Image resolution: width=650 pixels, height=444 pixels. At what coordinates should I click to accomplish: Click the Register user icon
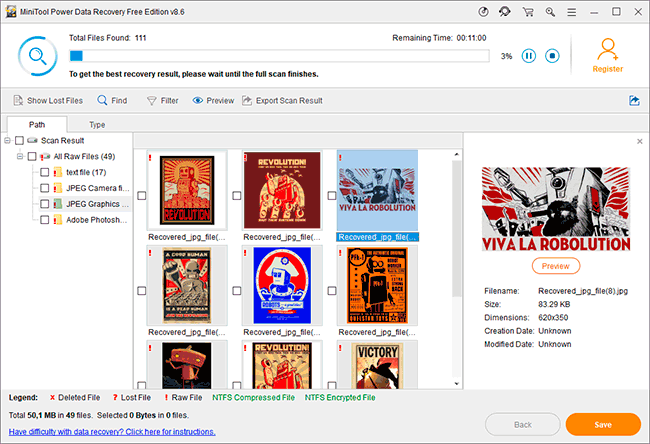(608, 49)
